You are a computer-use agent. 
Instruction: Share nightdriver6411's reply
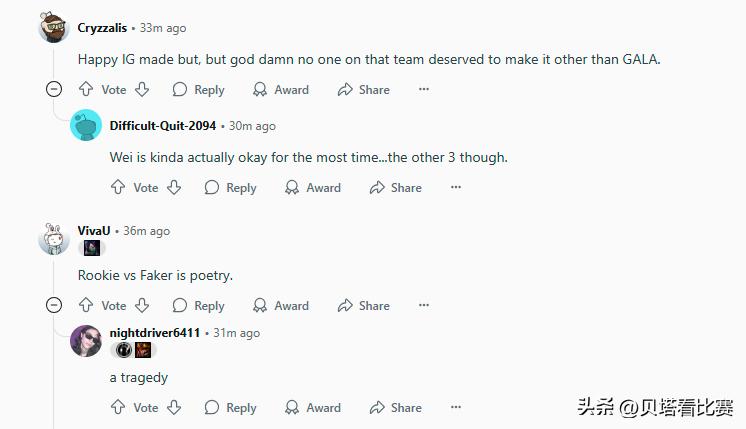coord(395,407)
